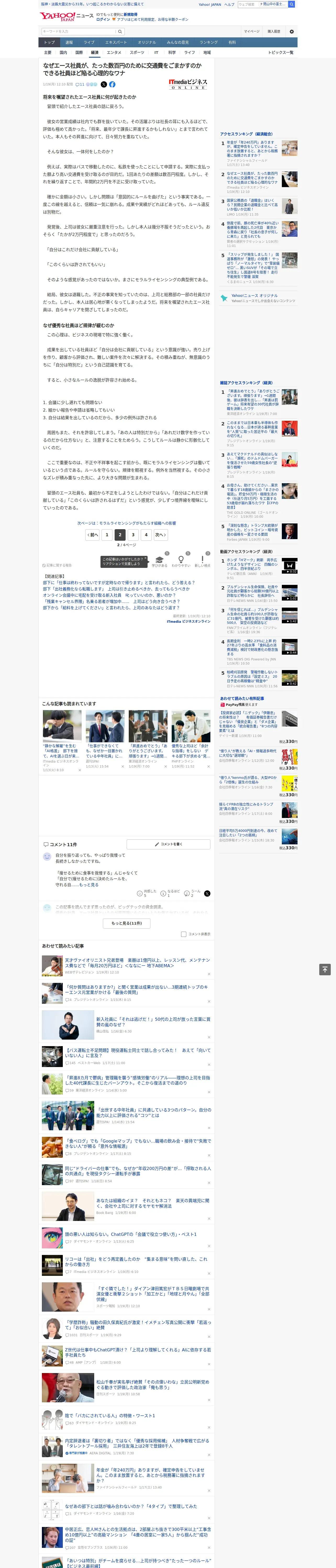Click the 共感した smiley on the comment
Image resolution: width=336 pixels, height=1568 pixels.
(x=140, y=893)
